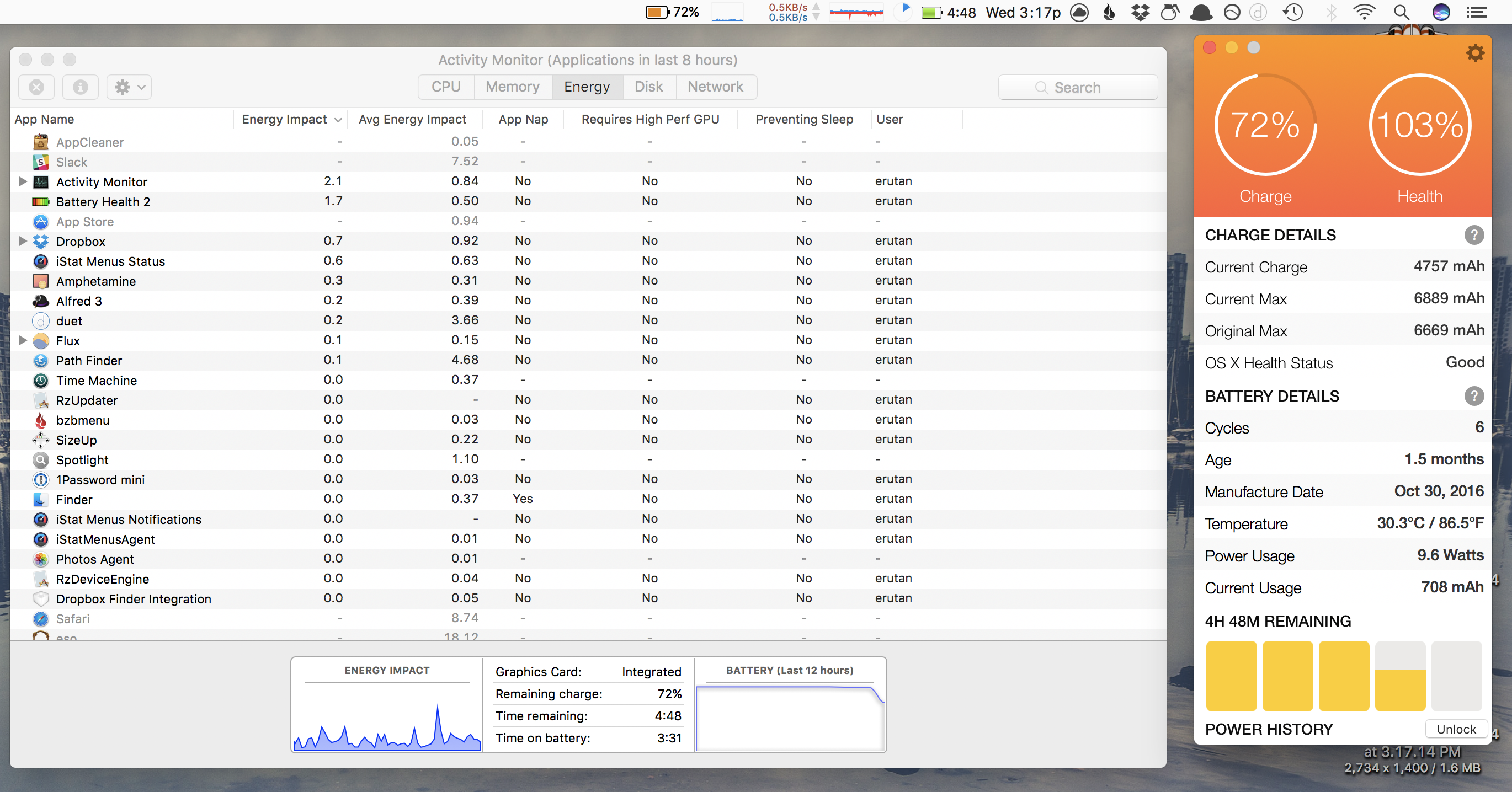Screen dimensions: 1512x792
Task: Switch to the Memory tab
Action: pos(513,87)
